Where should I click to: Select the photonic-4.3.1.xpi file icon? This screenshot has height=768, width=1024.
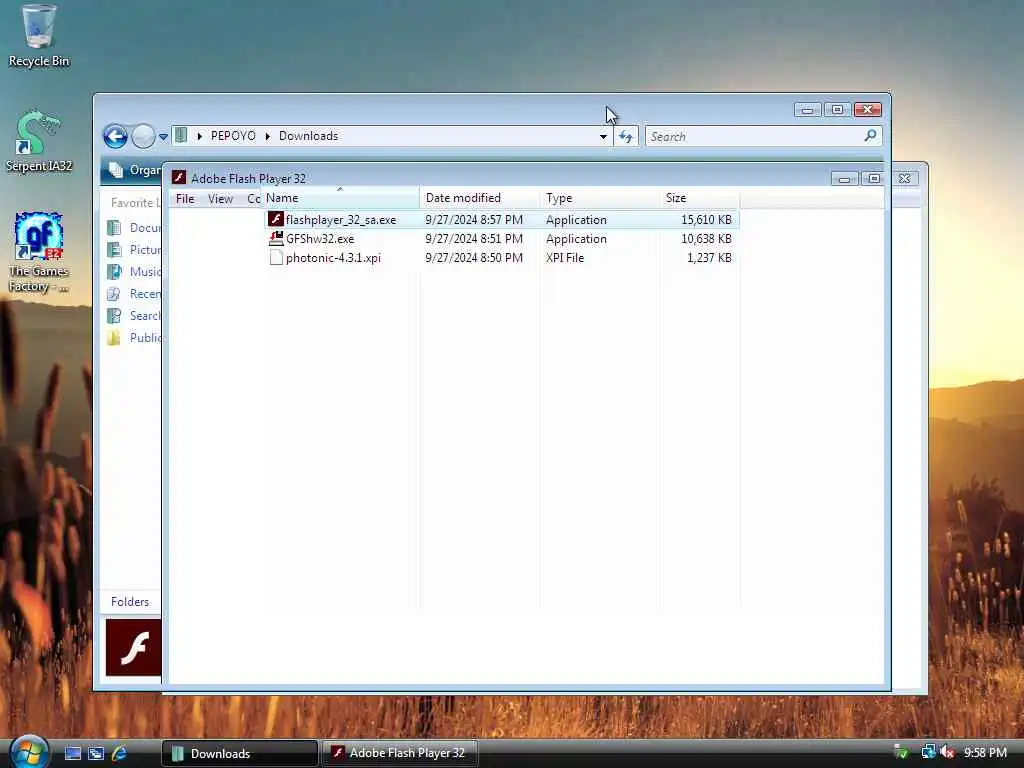tap(276, 257)
